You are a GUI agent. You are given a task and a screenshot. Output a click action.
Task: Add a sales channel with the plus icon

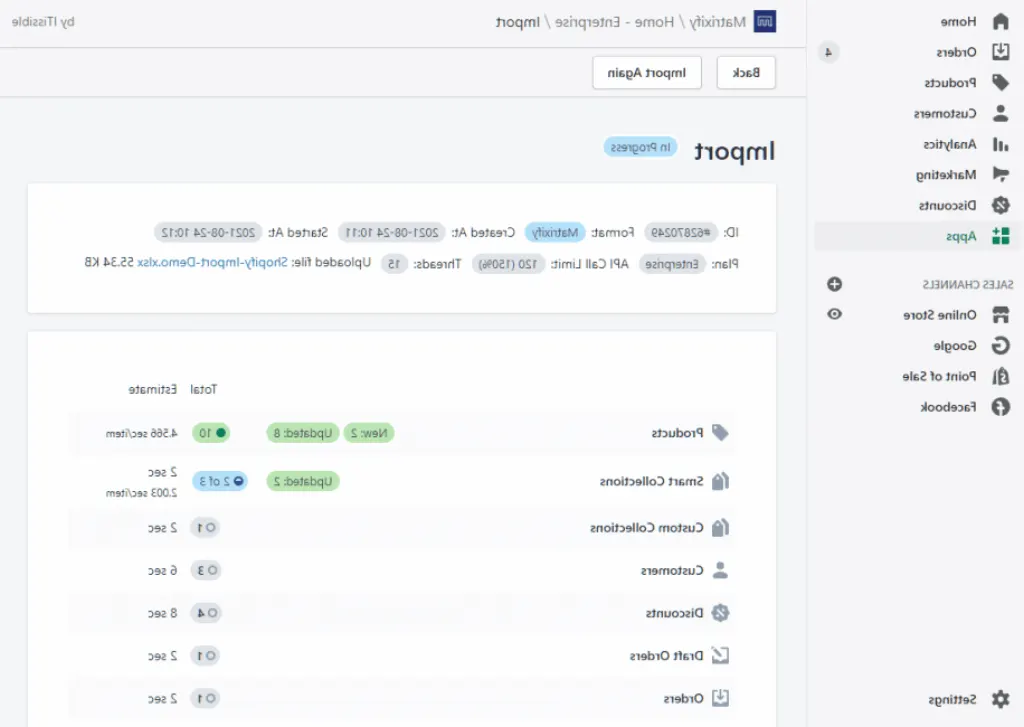click(834, 284)
